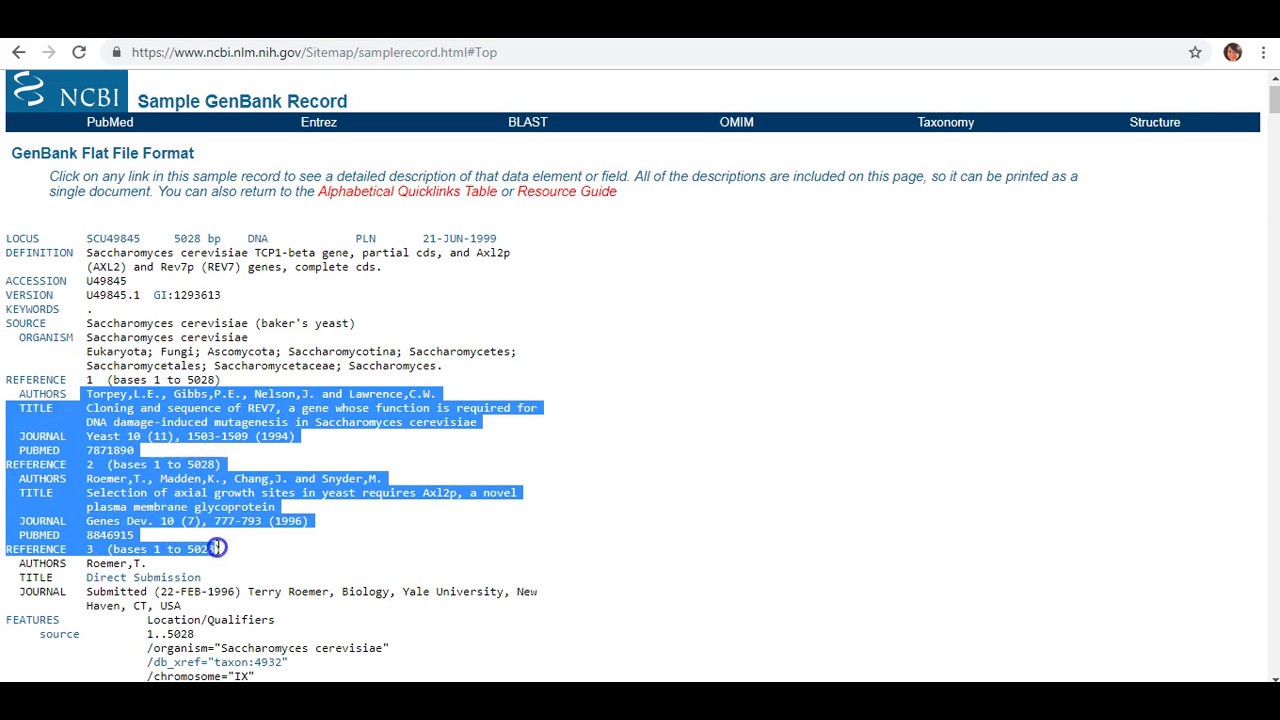Screen dimensions: 1280x720
Task: Click the 1..5028 source location
Action: coord(170,634)
